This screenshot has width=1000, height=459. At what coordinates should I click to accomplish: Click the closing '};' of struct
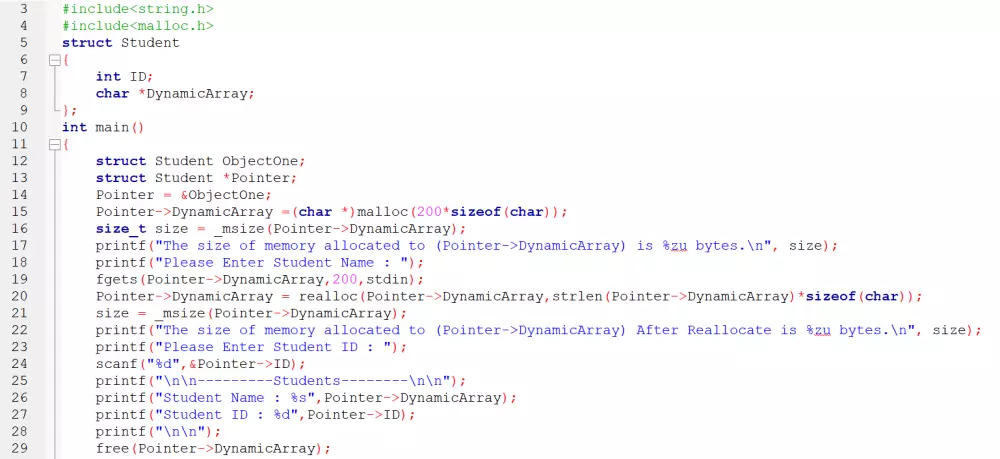click(70, 110)
